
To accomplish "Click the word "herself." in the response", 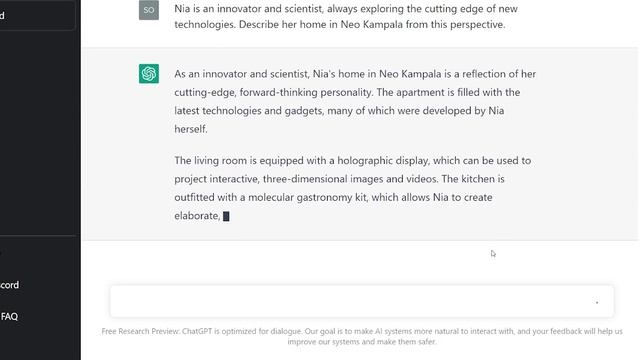I will (191, 129).
